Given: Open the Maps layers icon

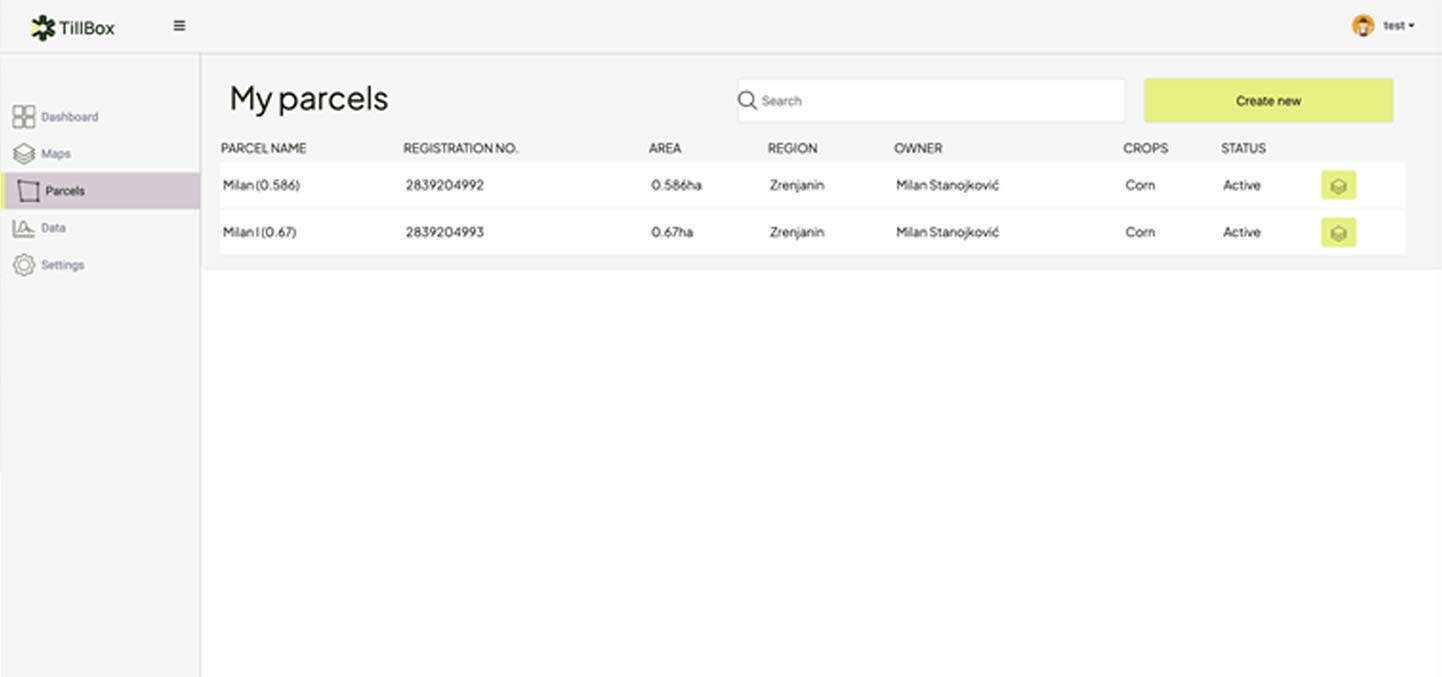Looking at the screenshot, I should point(24,154).
